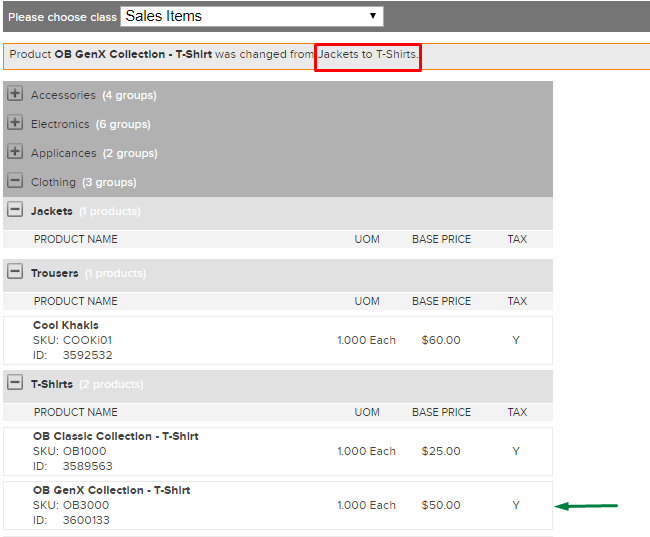
Task: Collapse the Clothing category
Action: (15, 181)
